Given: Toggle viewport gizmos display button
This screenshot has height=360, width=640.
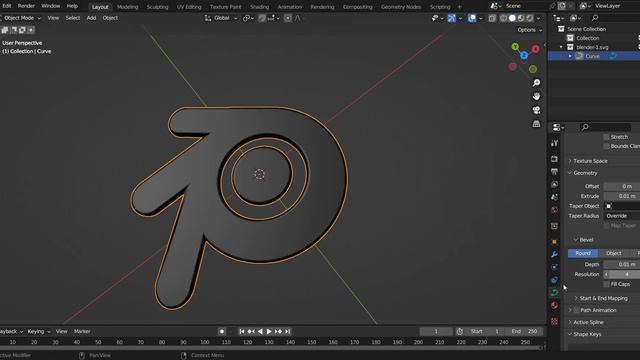Looking at the screenshot, I should (x=452, y=18).
